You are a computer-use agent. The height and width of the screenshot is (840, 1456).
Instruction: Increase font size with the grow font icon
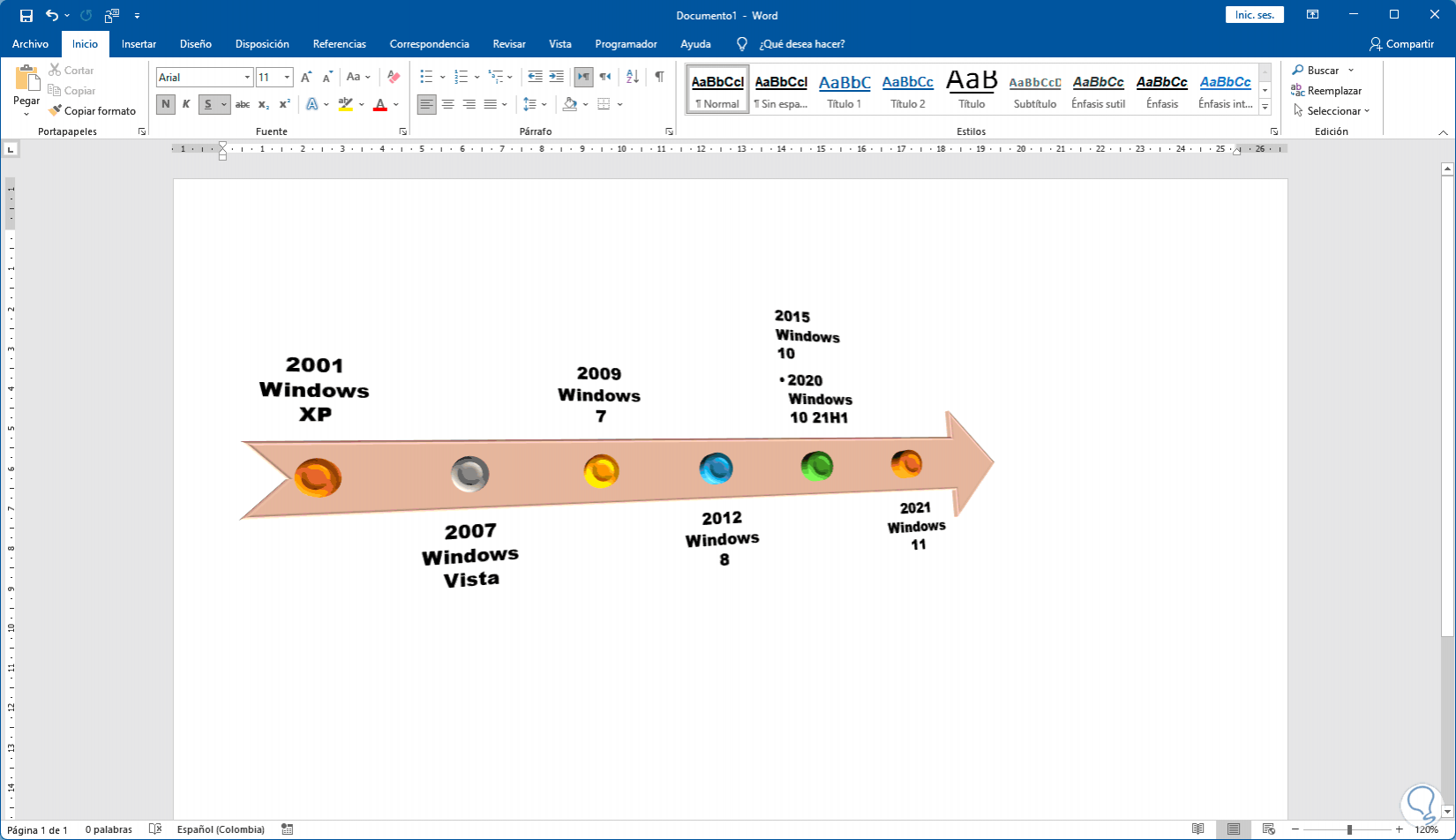pos(306,78)
